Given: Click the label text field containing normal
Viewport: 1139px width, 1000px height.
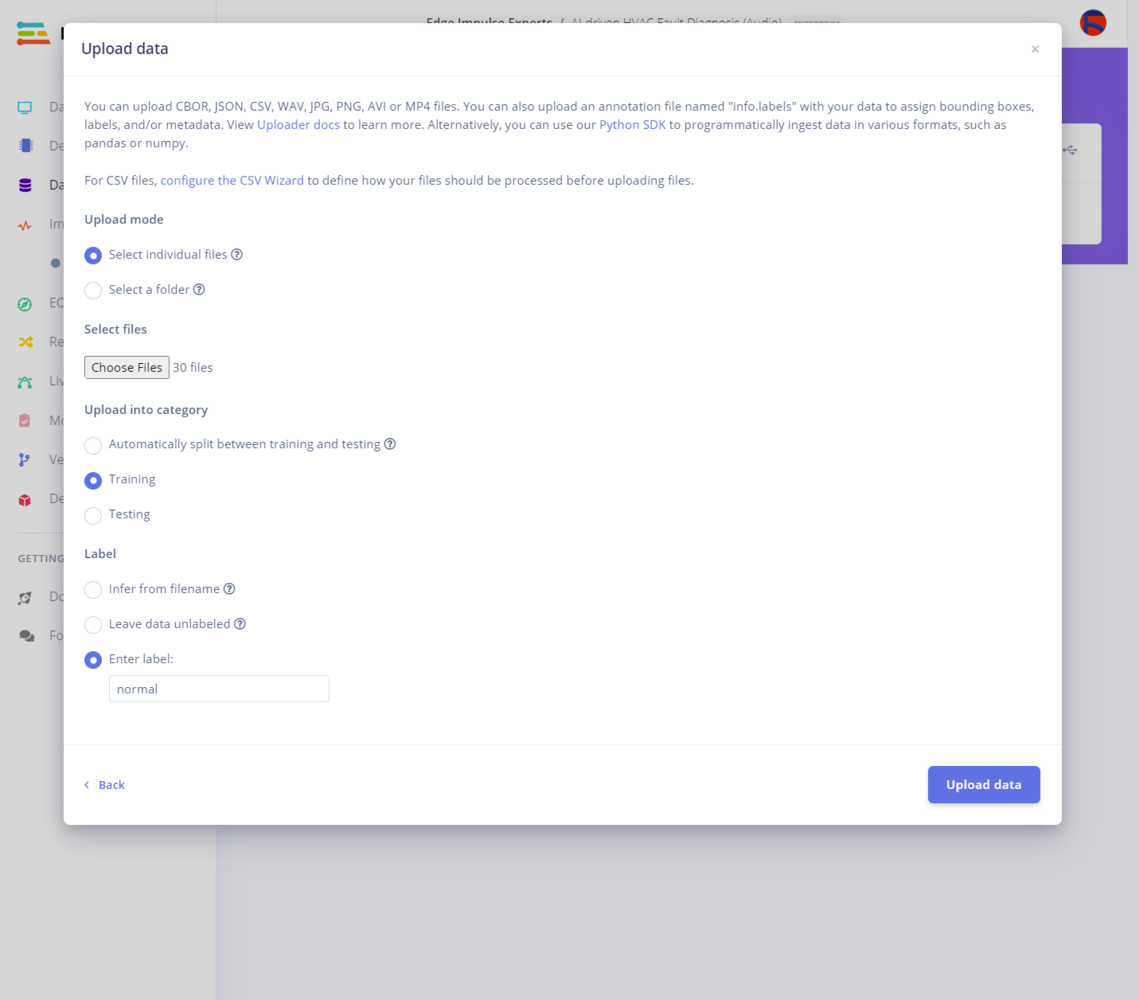Looking at the screenshot, I should click(219, 688).
